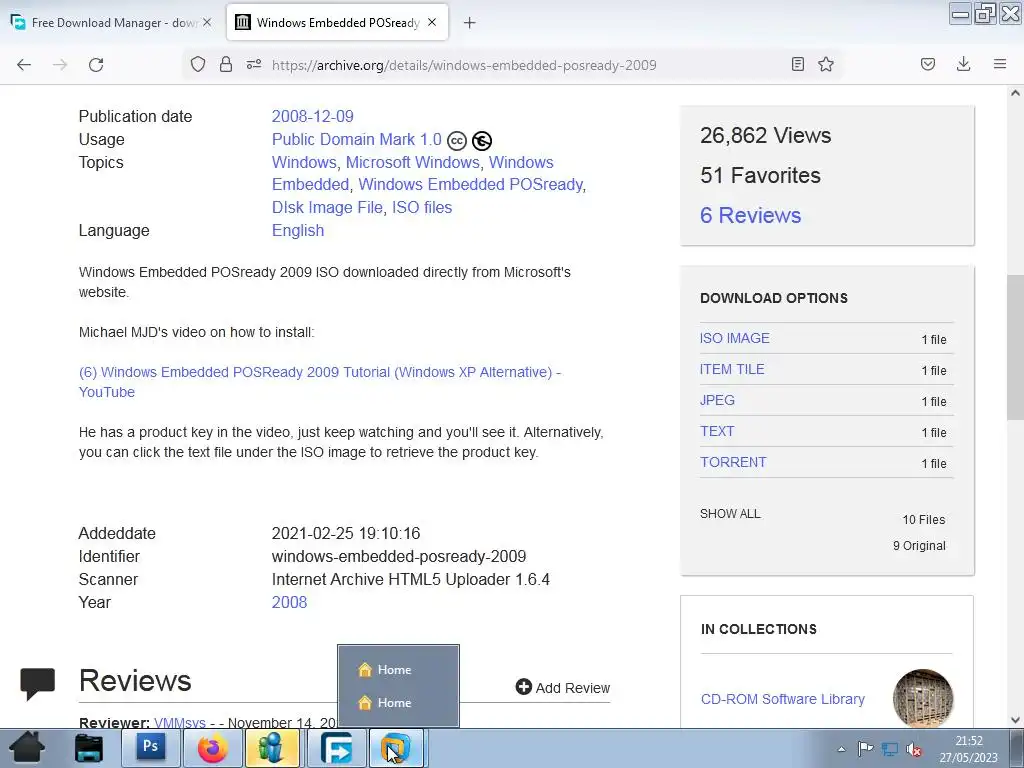1024x768 pixels.
Task: Select the second Home item in popup
Action: (x=398, y=703)
